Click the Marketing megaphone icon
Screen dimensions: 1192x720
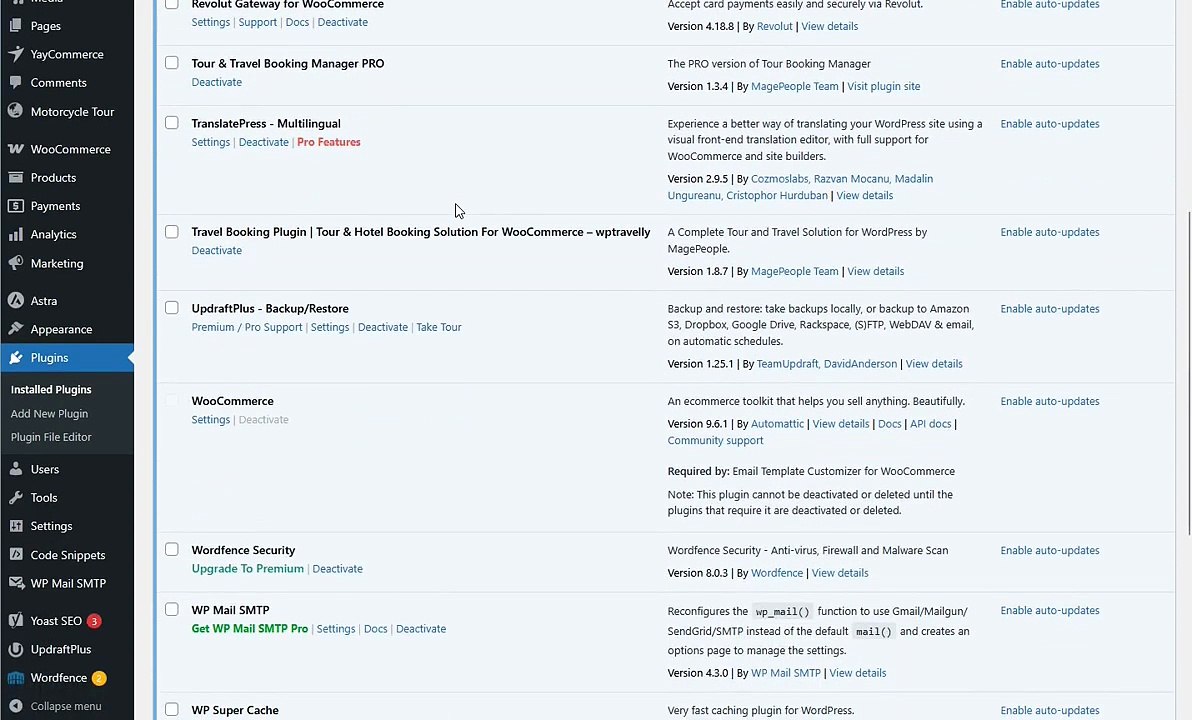(15, 263)
